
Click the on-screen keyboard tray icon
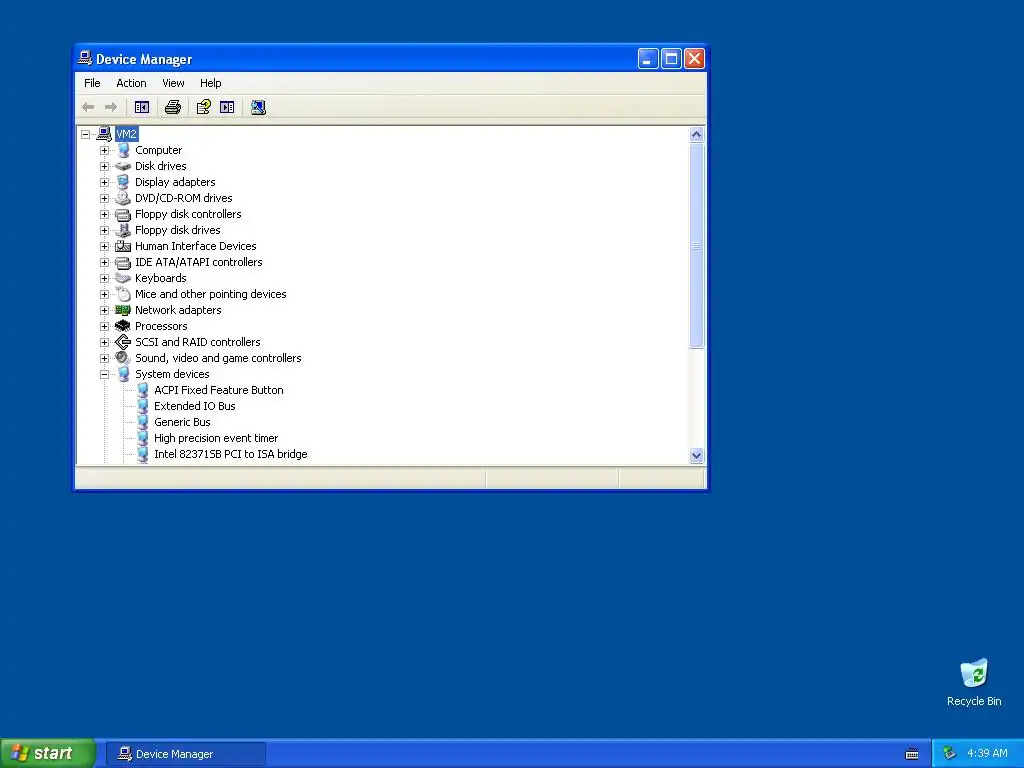tap(912, 754)
